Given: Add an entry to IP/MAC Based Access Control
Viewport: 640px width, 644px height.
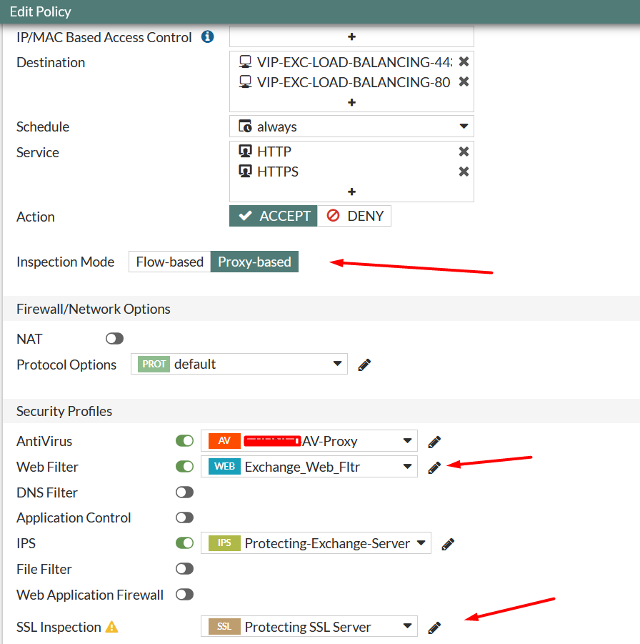Looking at the screenshot, I should (352, 37).
